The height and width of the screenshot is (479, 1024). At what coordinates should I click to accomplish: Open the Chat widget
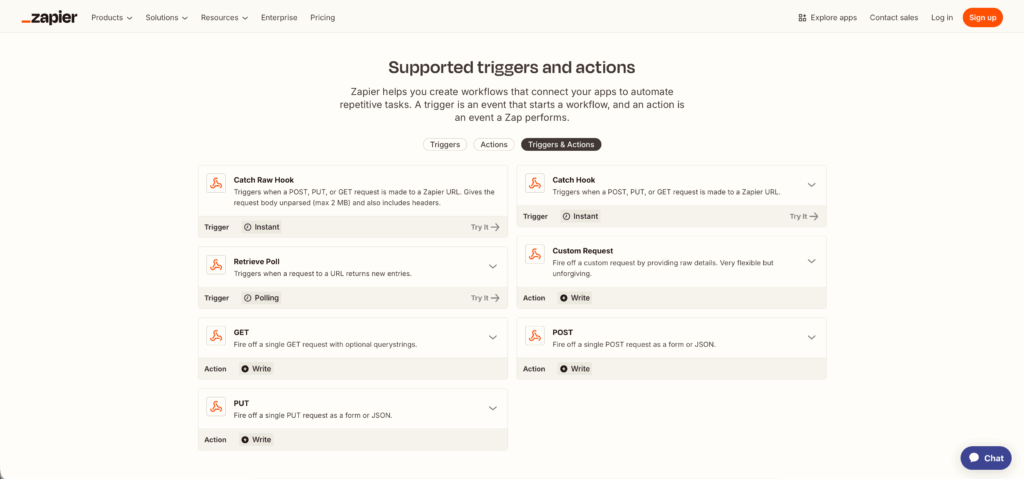click(x=985, y=457)
